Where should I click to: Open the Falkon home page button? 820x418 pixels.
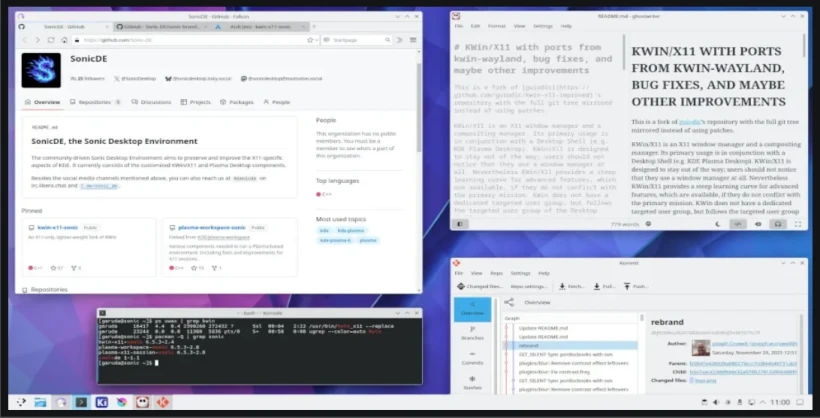64,40
